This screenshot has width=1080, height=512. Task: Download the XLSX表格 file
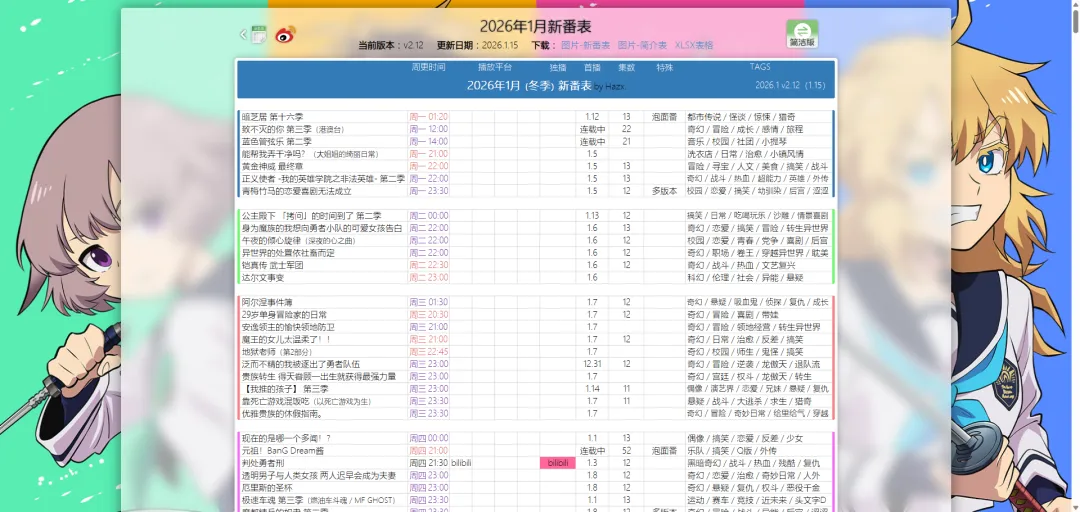coord(694,45)
